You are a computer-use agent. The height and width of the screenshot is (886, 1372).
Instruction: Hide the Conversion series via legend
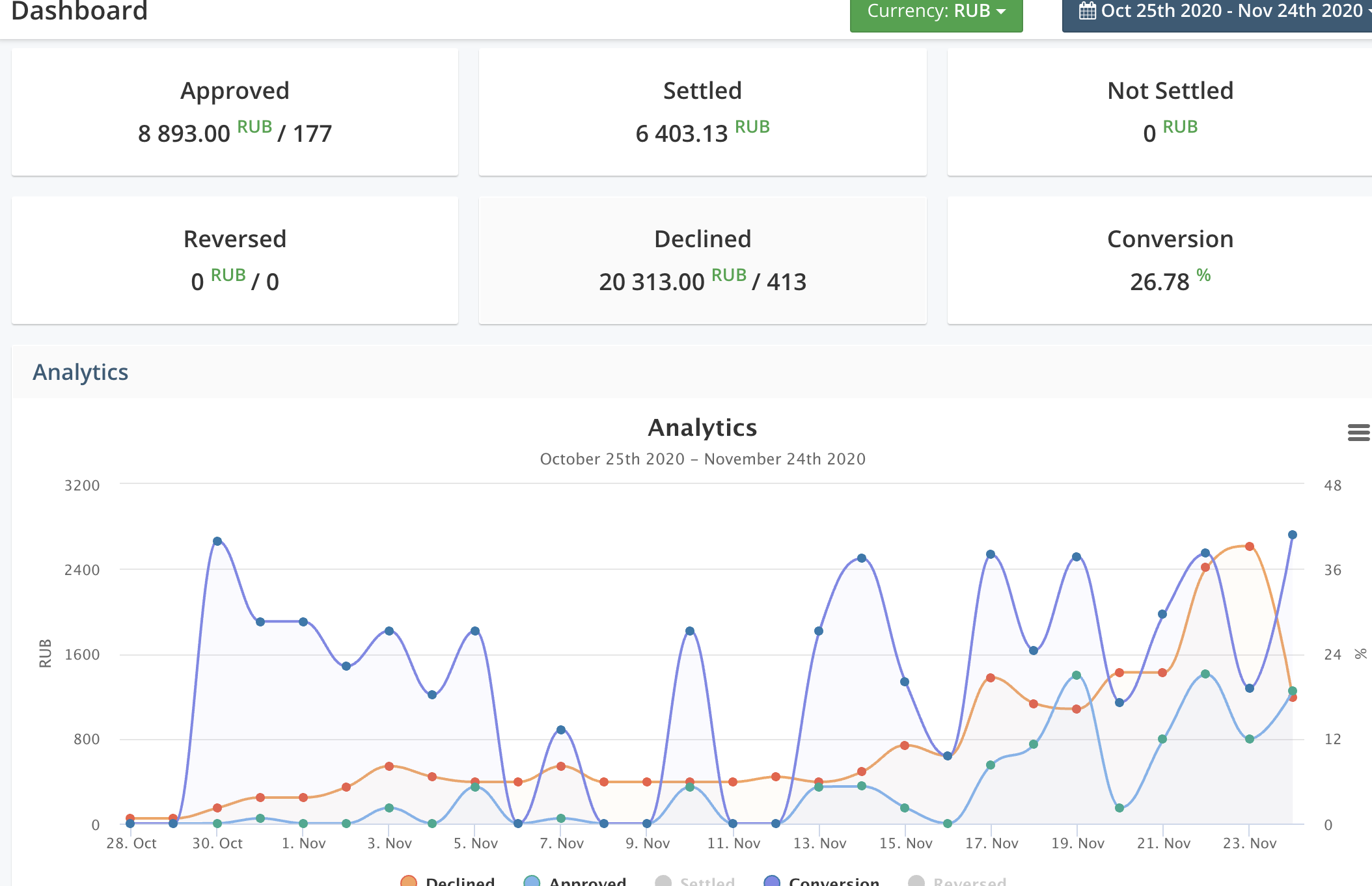point(834,881)
